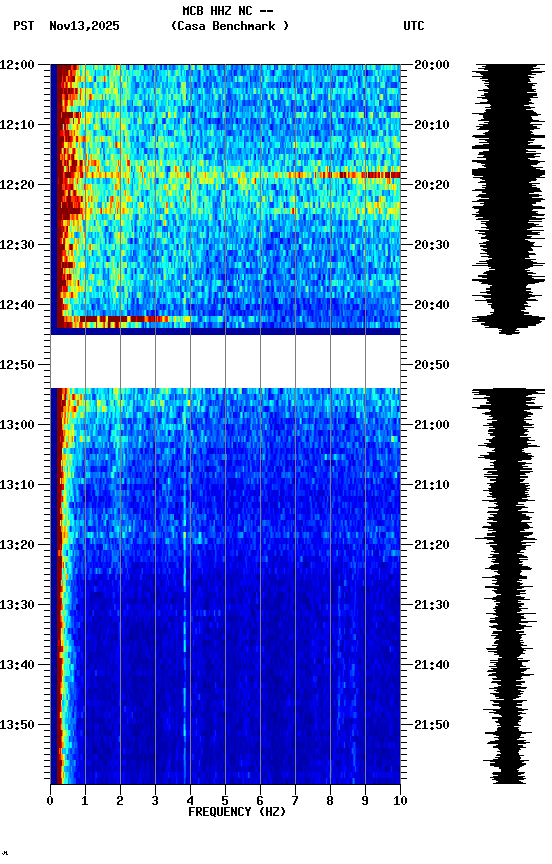Click the 3 Hz axis tick label

point(155,801)
